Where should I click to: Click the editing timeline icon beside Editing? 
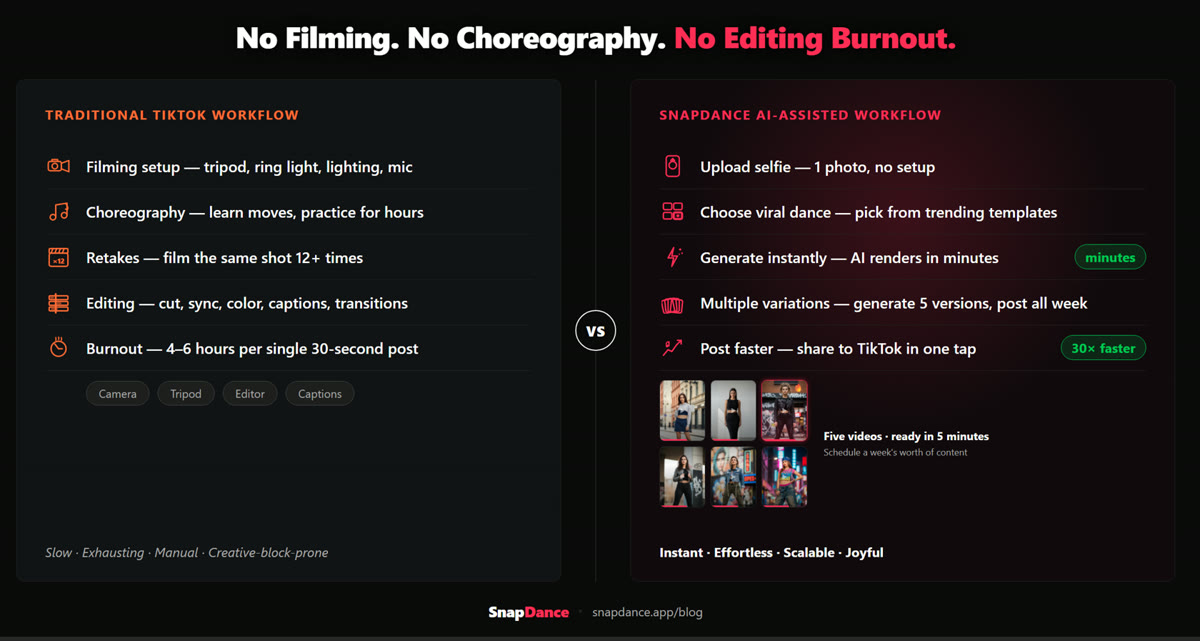click(x=59, y=303)
